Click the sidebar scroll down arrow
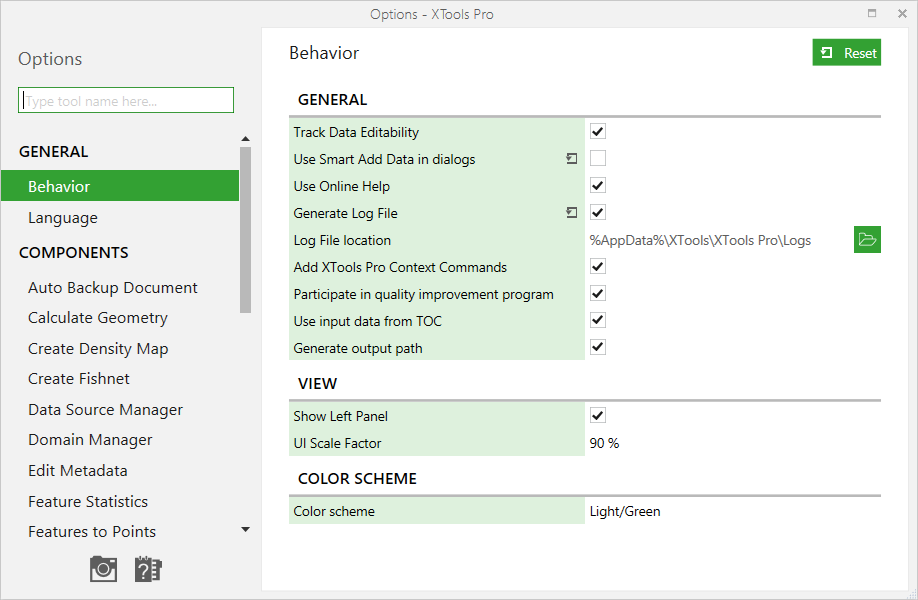 click(x=245, y=529)
